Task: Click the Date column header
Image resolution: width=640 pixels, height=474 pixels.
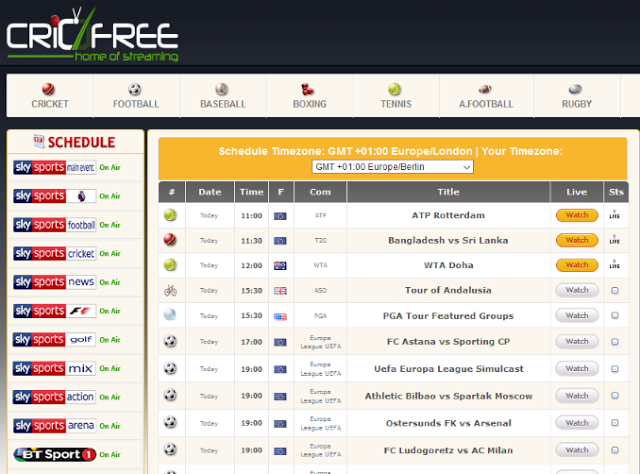Action: [x=210, y=192]
